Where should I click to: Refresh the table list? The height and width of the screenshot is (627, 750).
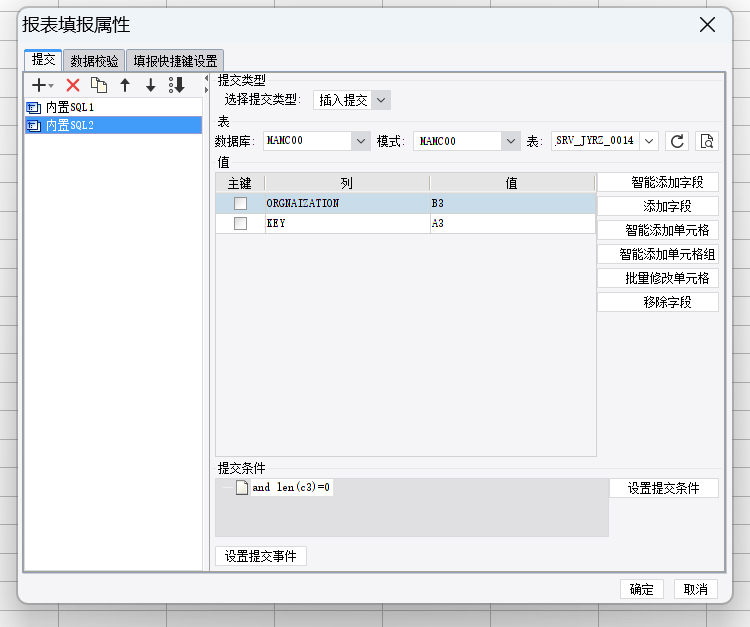[x=677, y=141]
